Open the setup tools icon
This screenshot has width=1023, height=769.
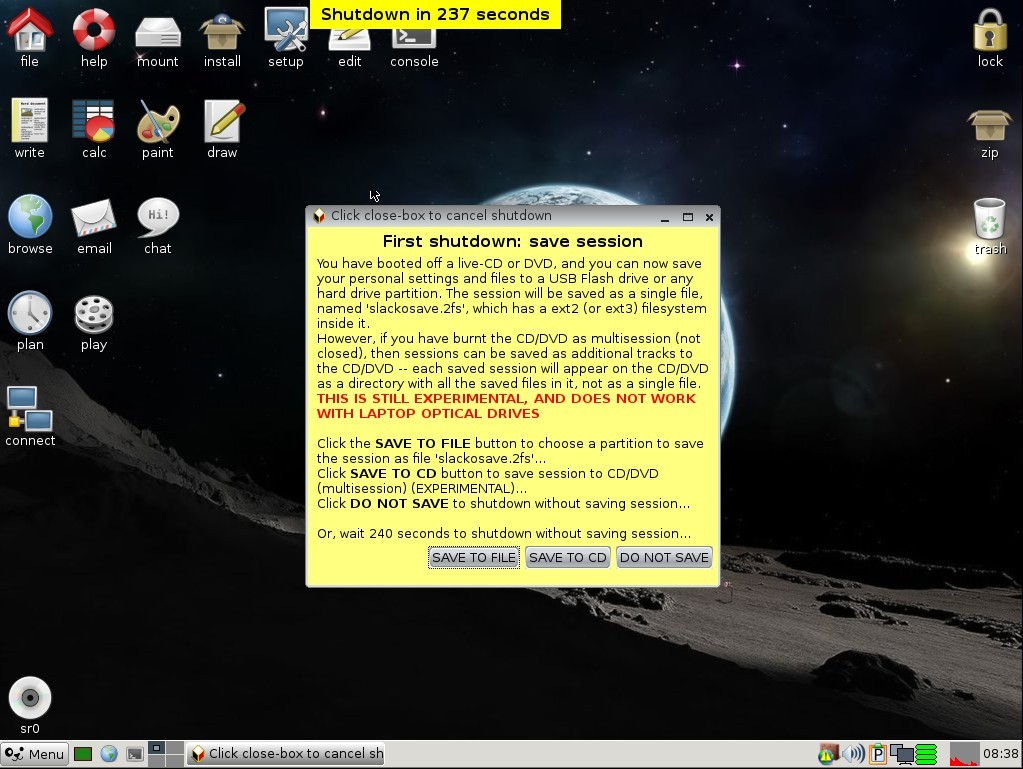(x=286, y=31)
